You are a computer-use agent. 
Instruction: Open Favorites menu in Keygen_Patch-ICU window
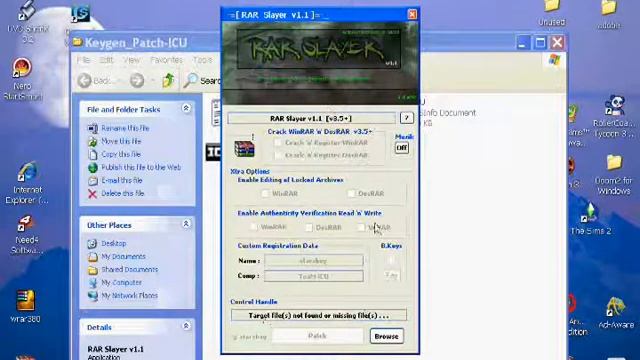166,60
